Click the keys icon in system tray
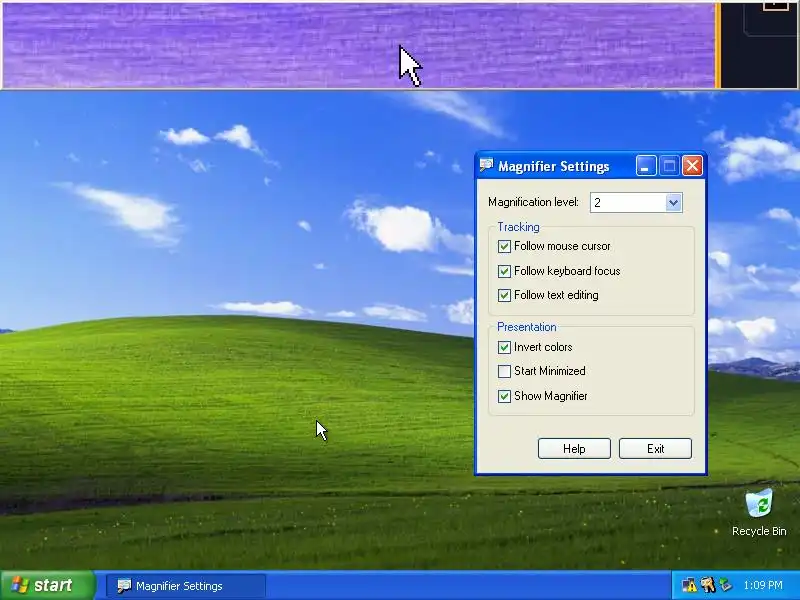 coord(708,585)
